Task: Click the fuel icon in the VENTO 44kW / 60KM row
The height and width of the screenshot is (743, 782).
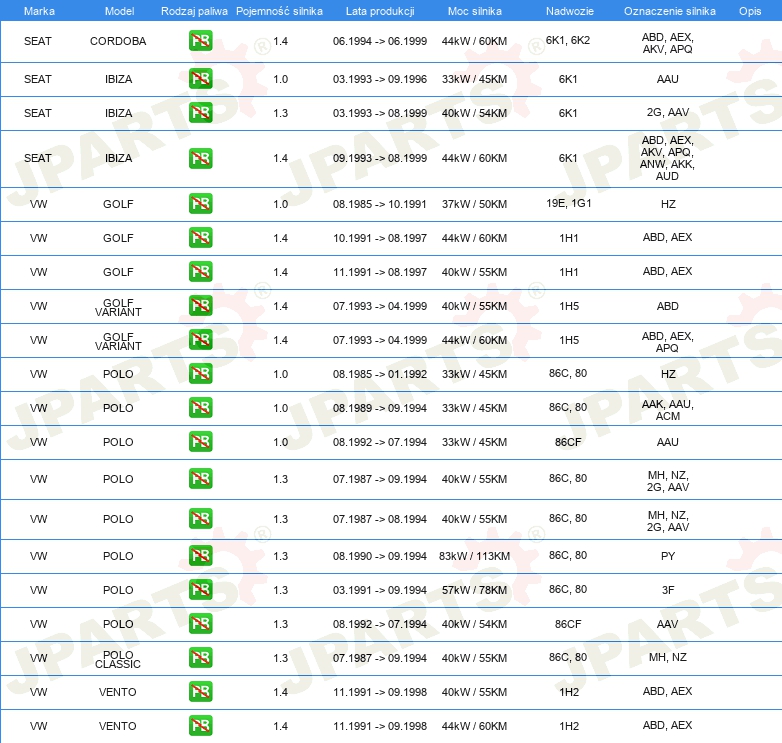Action: coord(200,726)
